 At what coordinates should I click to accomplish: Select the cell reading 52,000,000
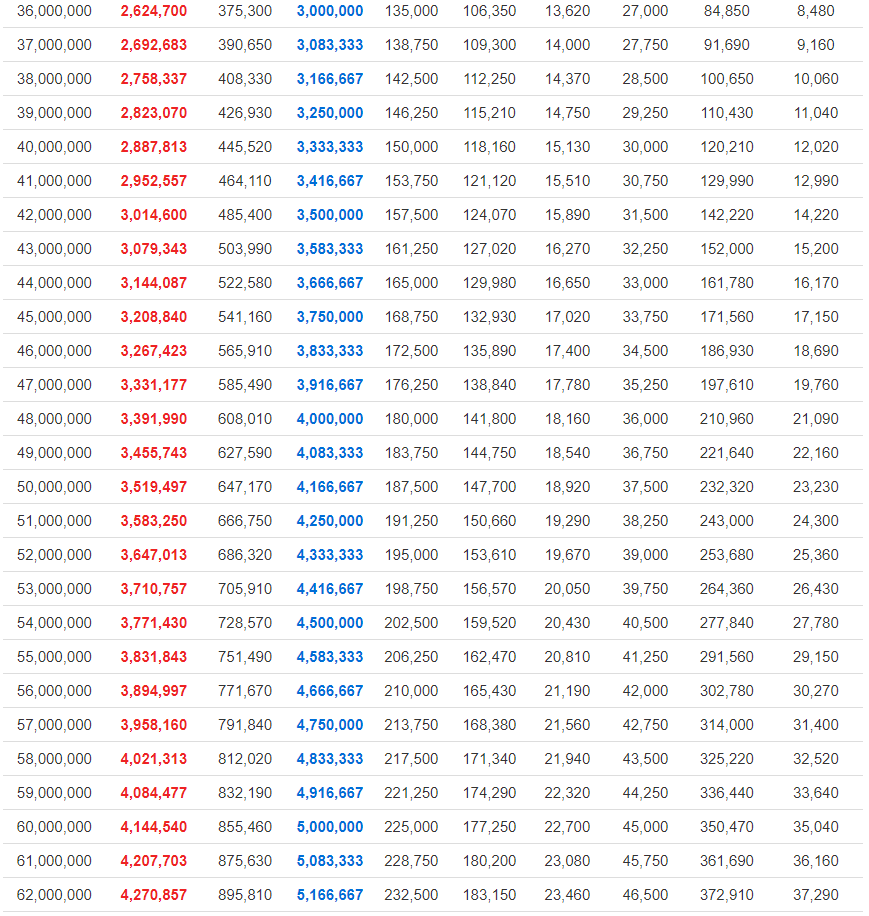point(54,555)
